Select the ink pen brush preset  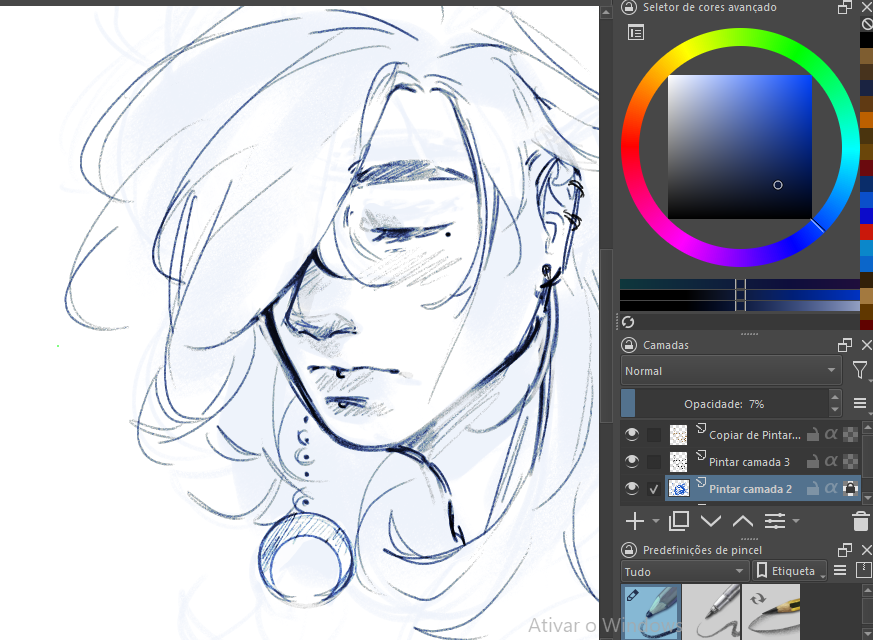(x=712, y=611)
